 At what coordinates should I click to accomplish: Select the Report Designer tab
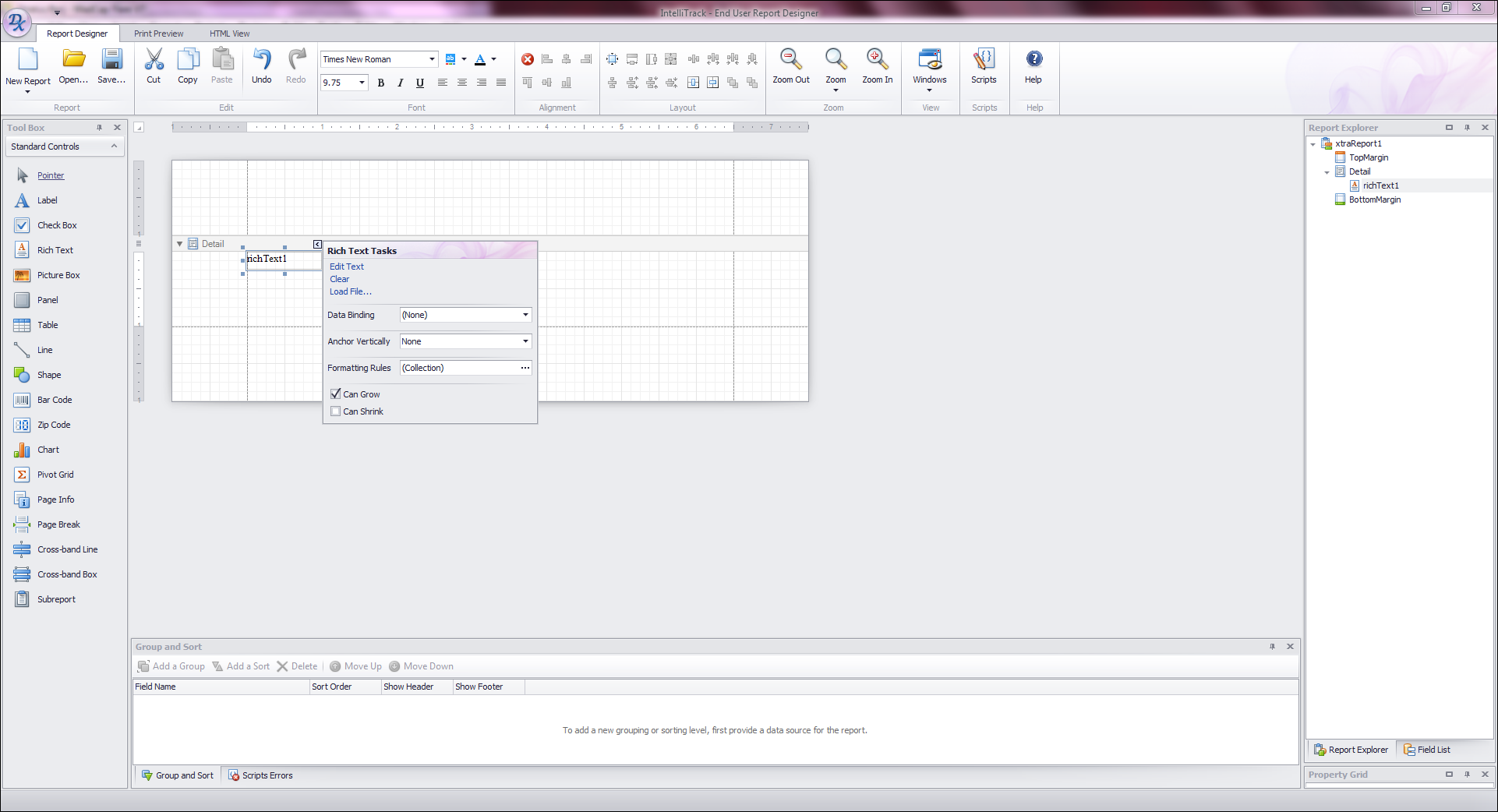[x=77, y=34]
